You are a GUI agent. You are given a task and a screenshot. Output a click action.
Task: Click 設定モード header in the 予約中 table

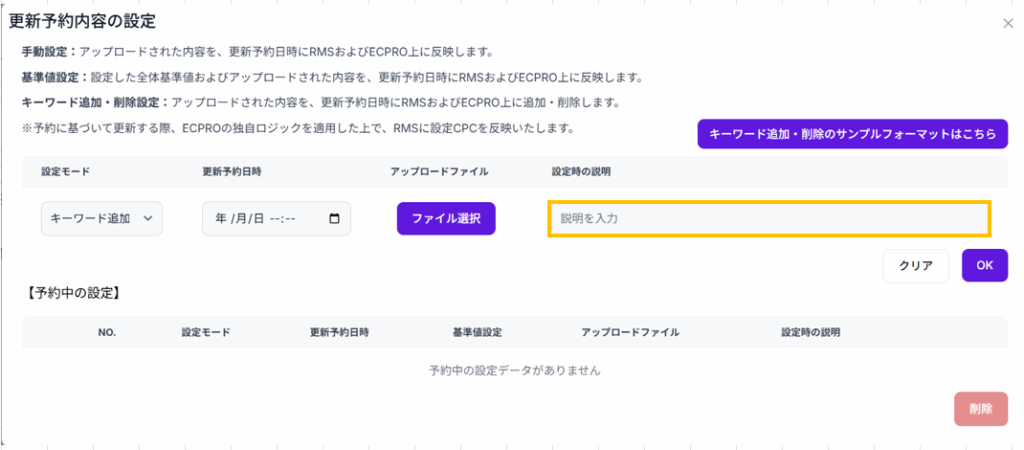(x=206, y=332)
